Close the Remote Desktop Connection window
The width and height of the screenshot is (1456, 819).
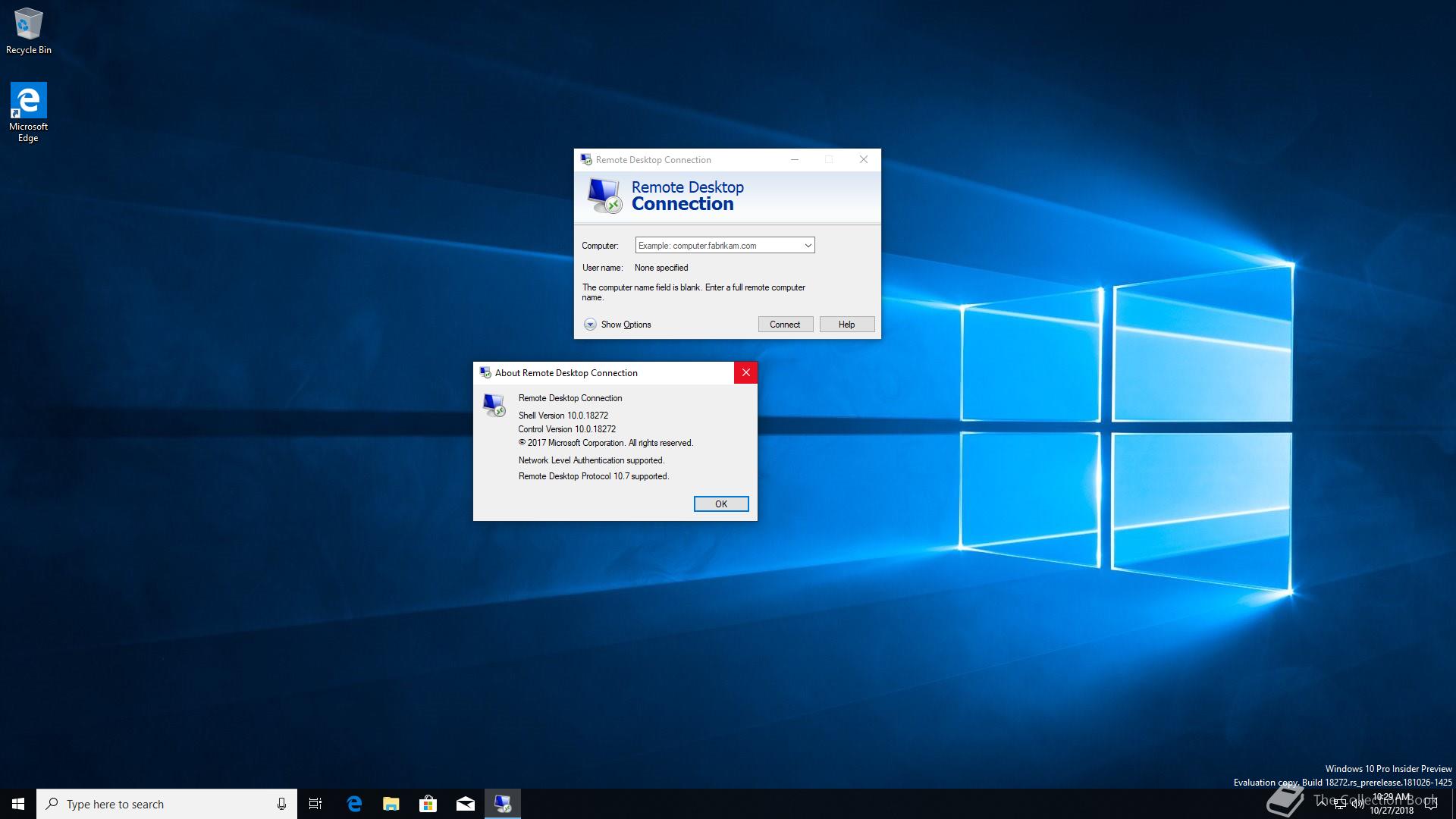coord(864,160)
